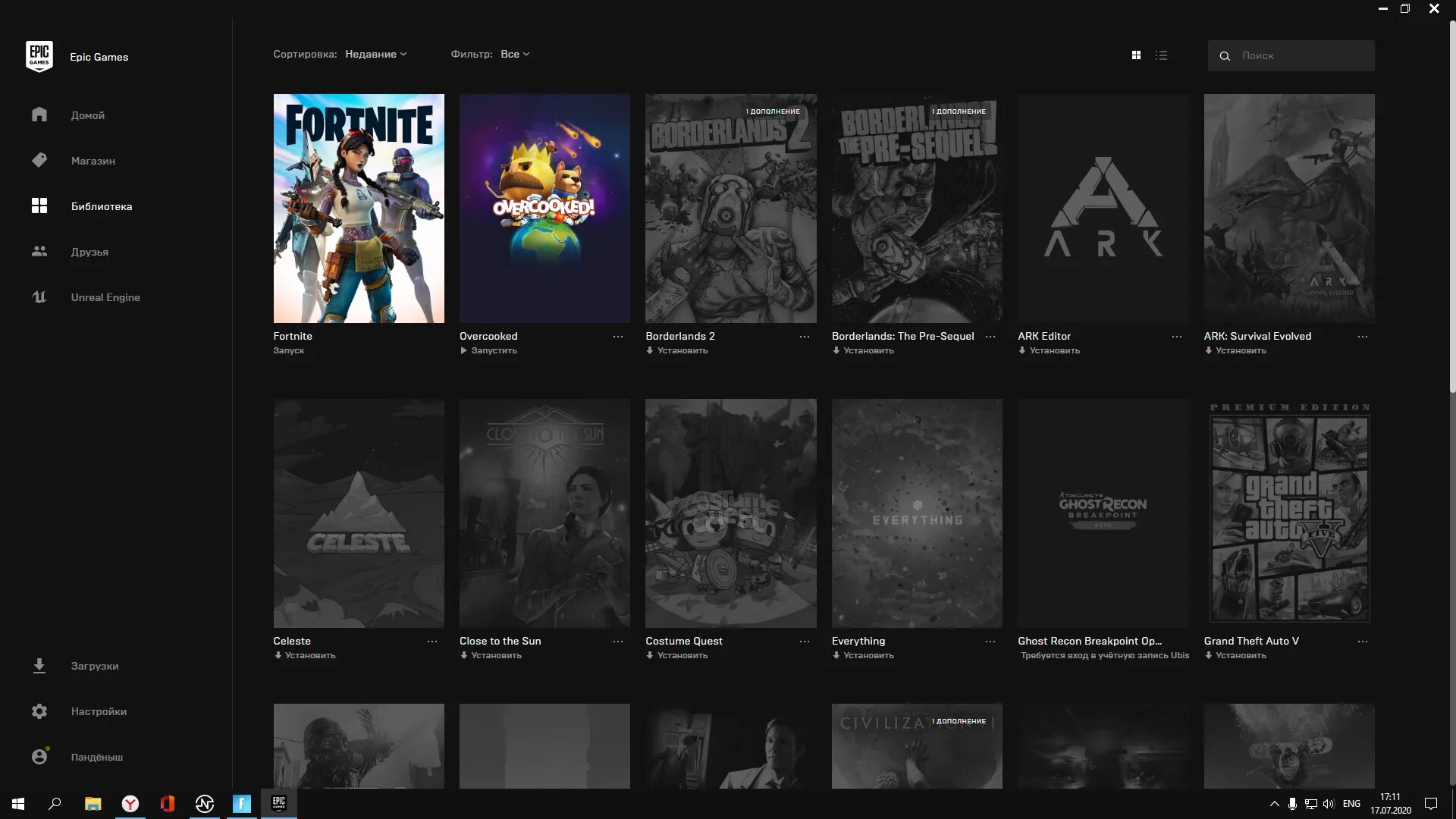Open Close to the Sun options dots
The width and height of the screenshot is (1456, 819).
point(618,642)
